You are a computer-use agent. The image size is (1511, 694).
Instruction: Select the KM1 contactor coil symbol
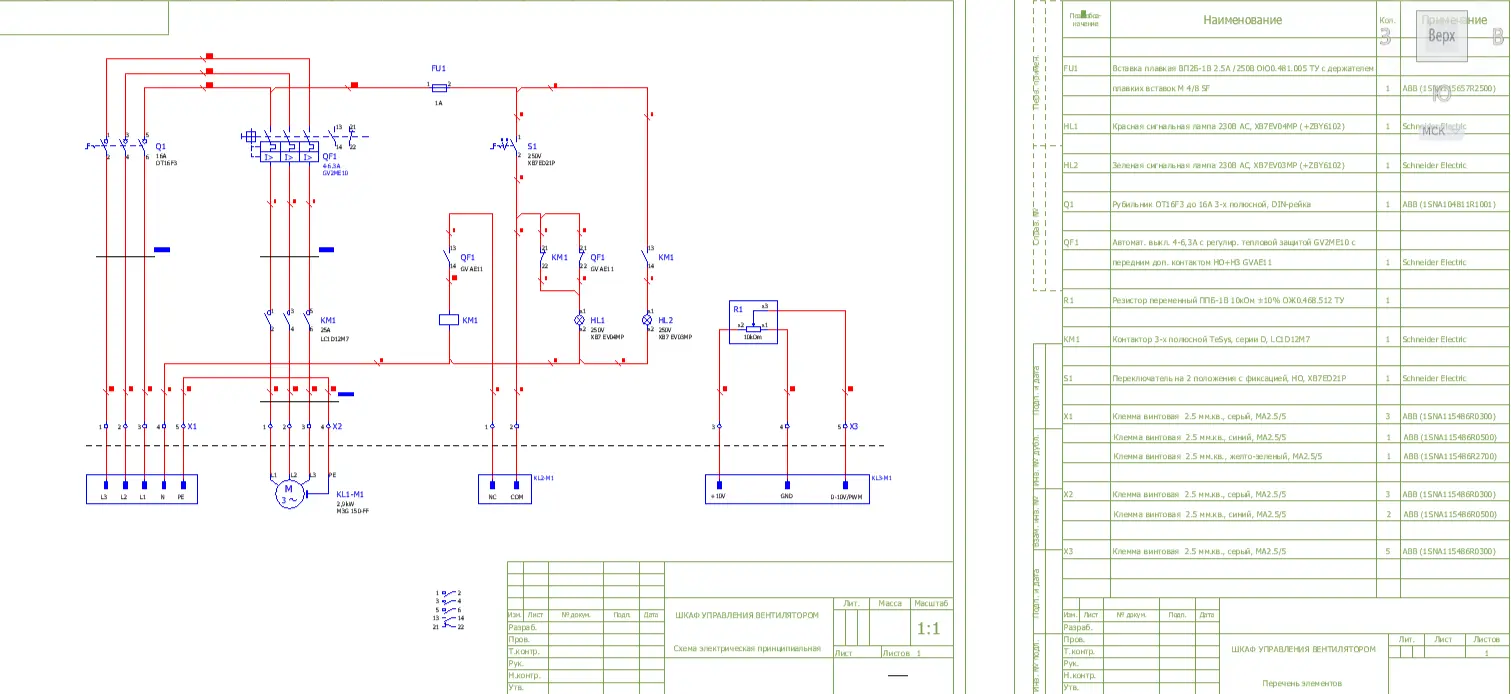[449, 320]
